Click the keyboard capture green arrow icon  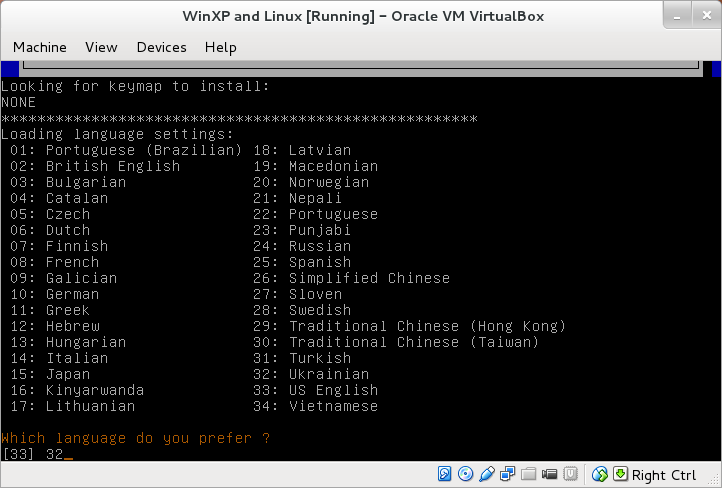pyautogui.click(x=619, y=474)
